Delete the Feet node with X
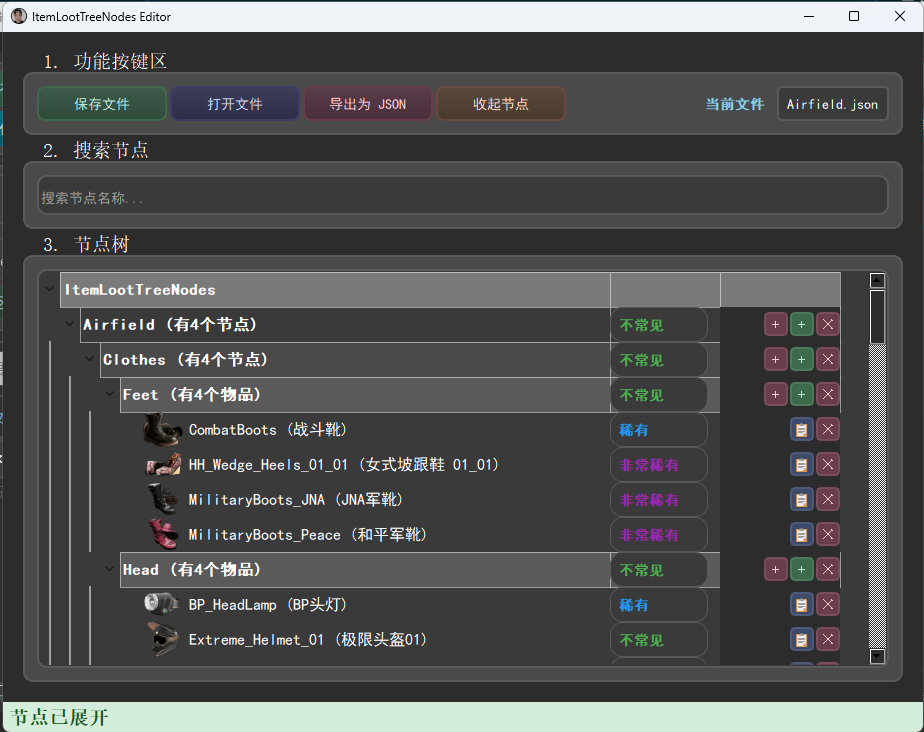924x732 pixels. [x=827, y=394]
